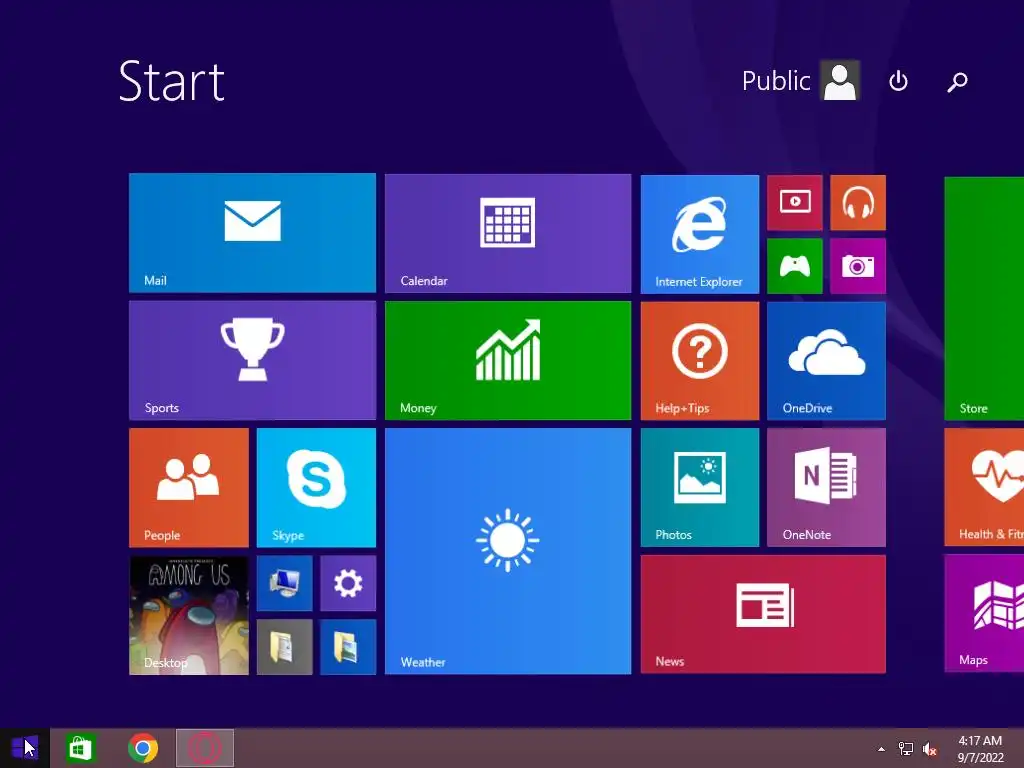Open the Store tile
This screenshot has height=768, width=1024.
984,298
